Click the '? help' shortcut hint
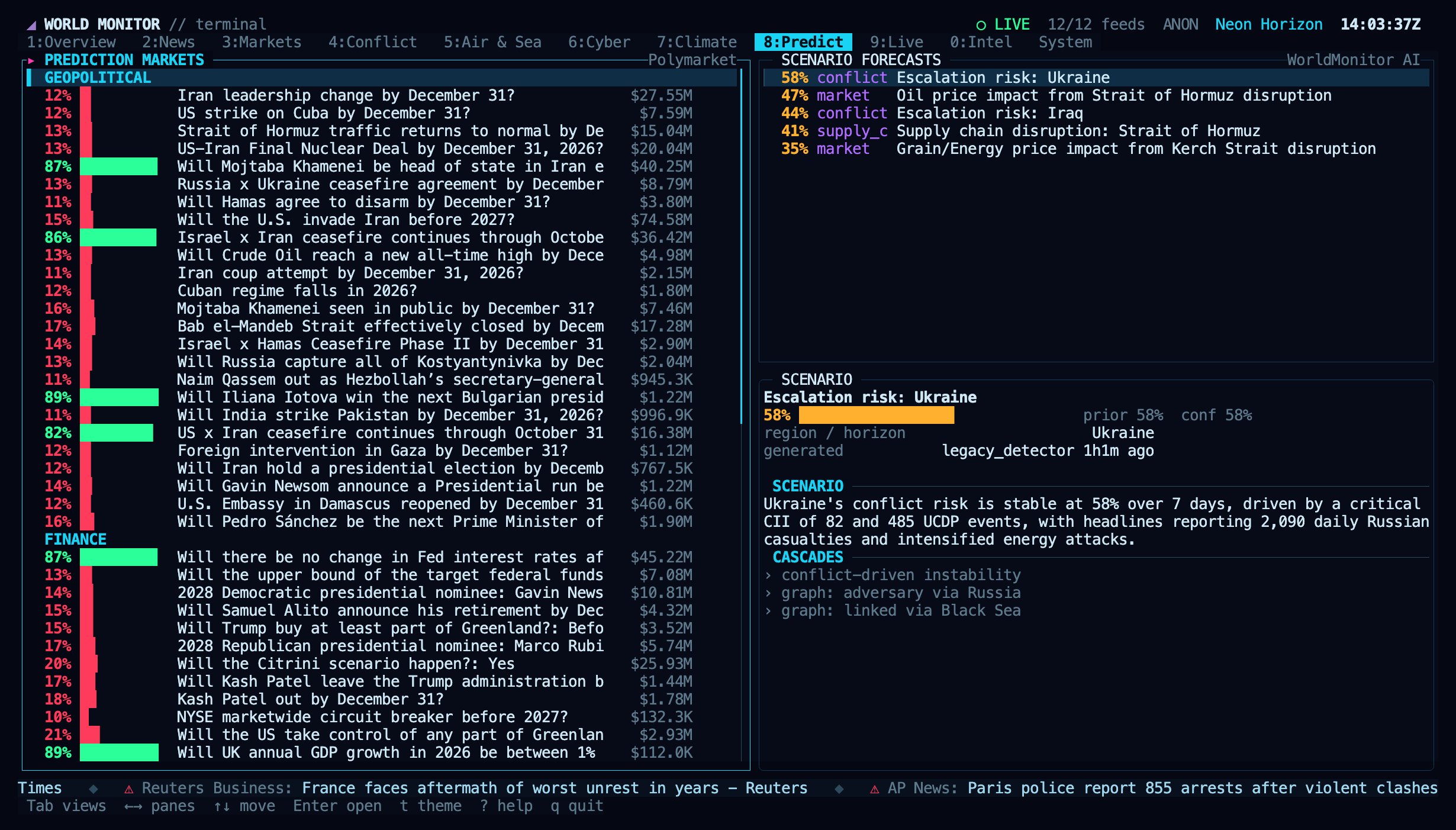The height and width of the screenshot is (830, 1456). point(506,806)
